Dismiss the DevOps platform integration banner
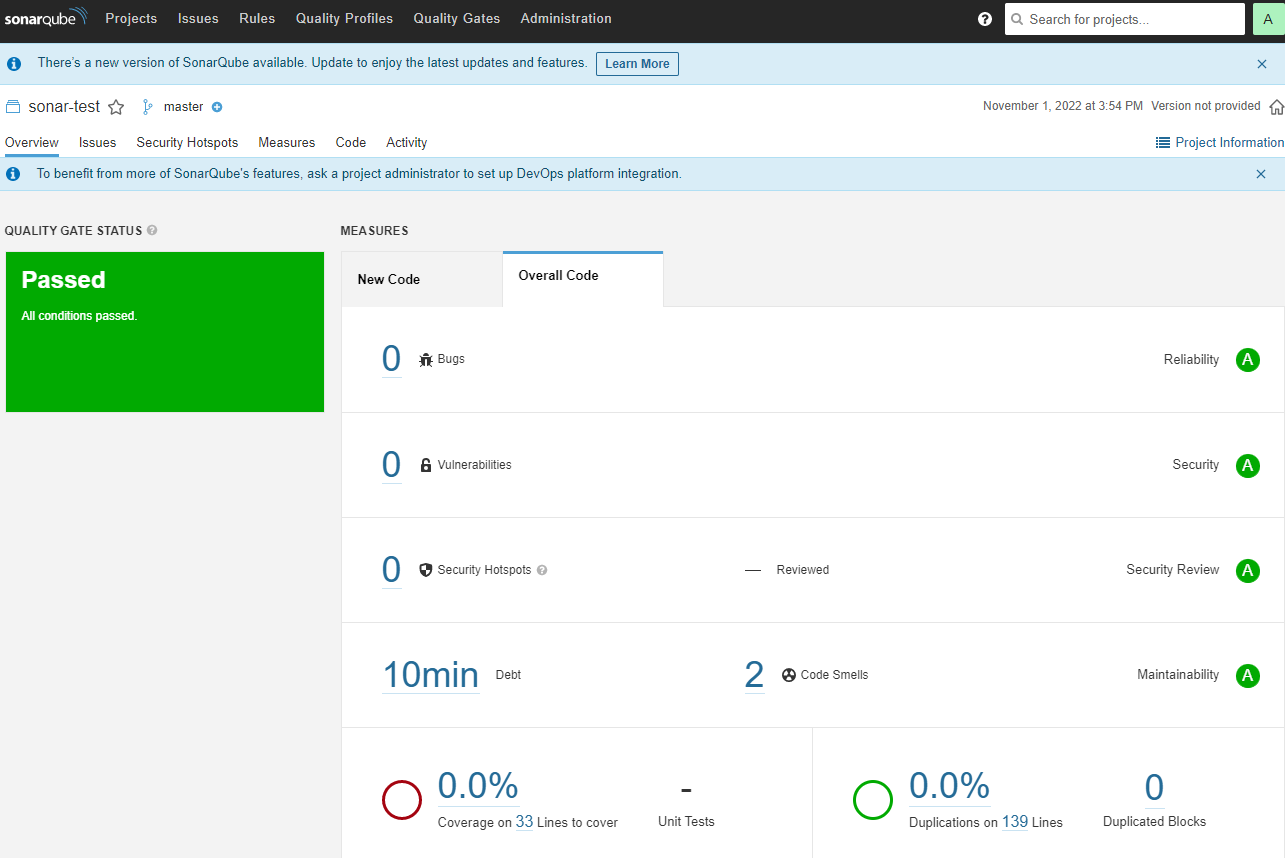Screen dimensions: 1286x859 click(x=1261, y=174)
